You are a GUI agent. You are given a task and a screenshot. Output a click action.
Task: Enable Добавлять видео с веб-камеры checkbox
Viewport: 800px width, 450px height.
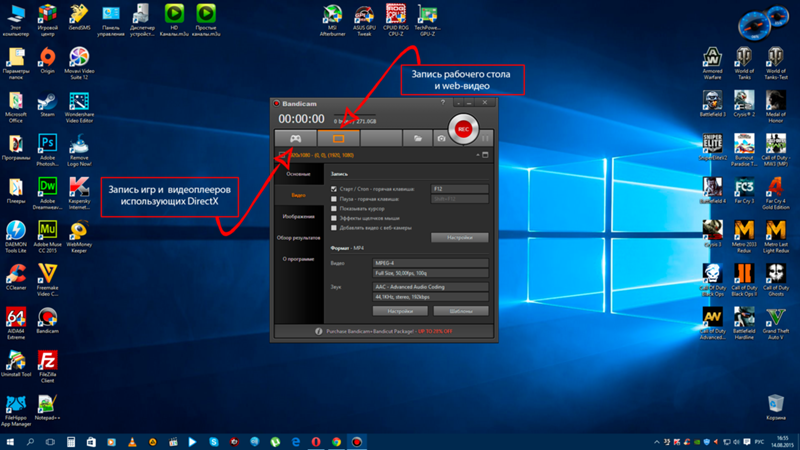(x=334, y=228)
